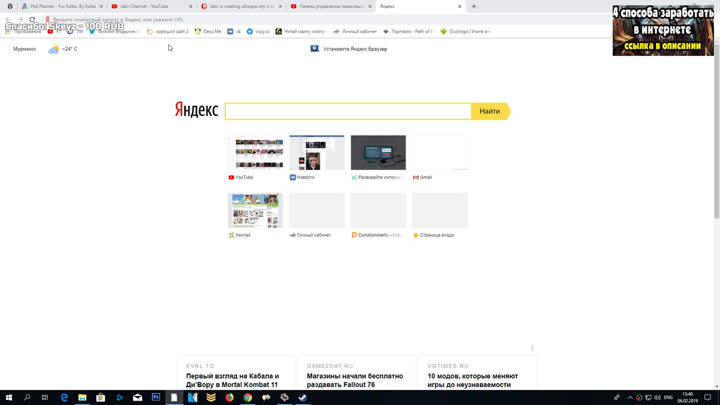Click the ENG language indicator
This screenshot has height=405, width=720.
click(668, 397)
